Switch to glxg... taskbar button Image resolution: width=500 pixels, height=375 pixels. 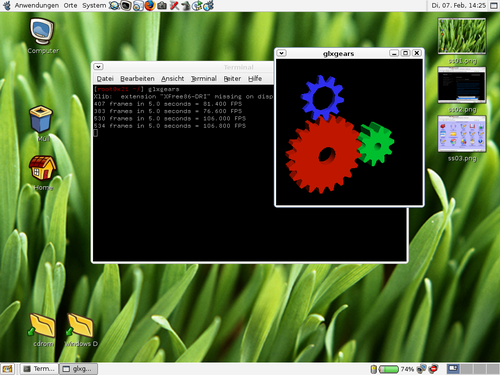78,369
